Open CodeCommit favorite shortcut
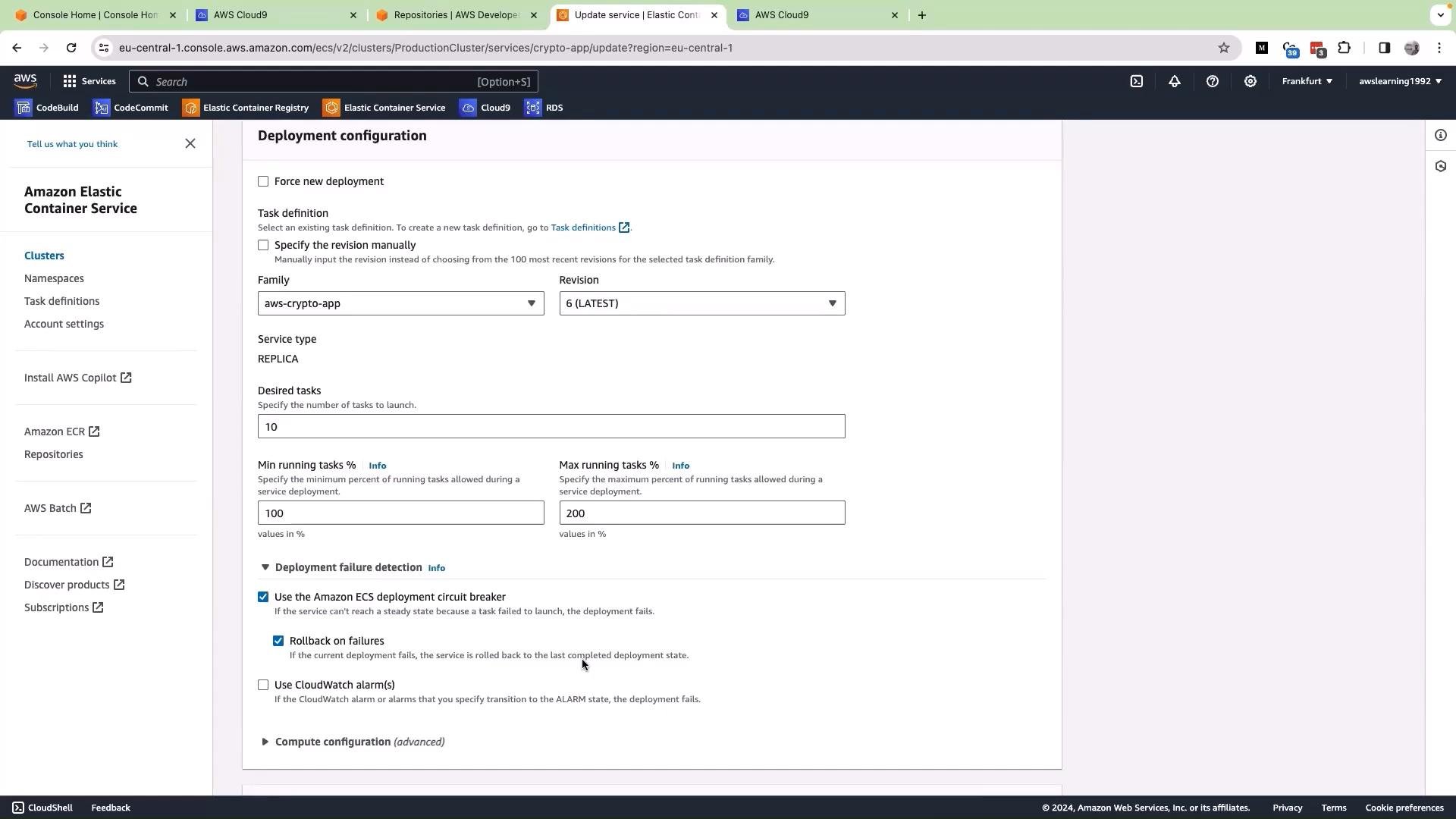The width and height of the screenshot is (1456, 819). [130, 108]
